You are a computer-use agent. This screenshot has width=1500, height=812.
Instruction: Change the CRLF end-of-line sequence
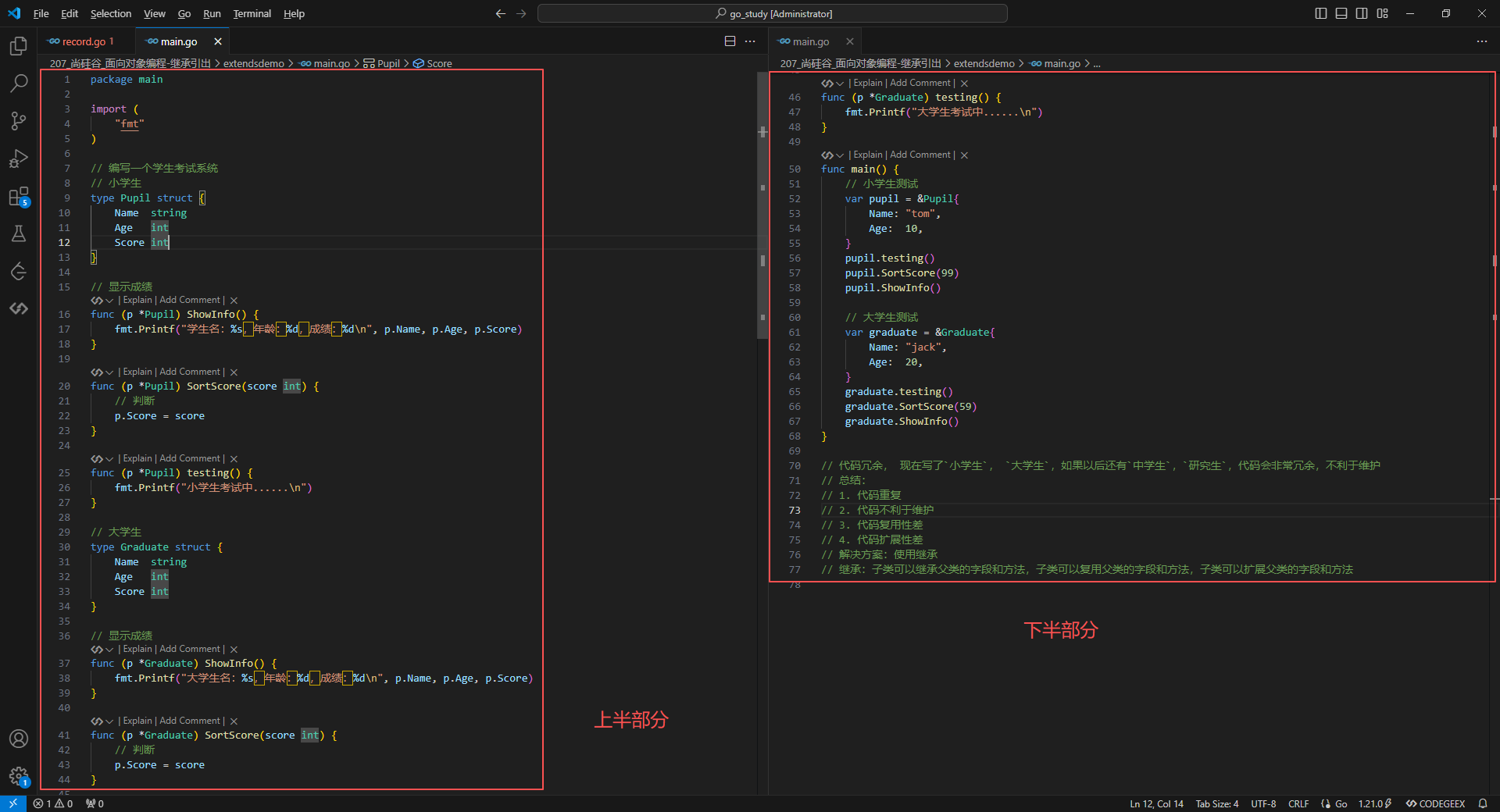pos(1298,803)
